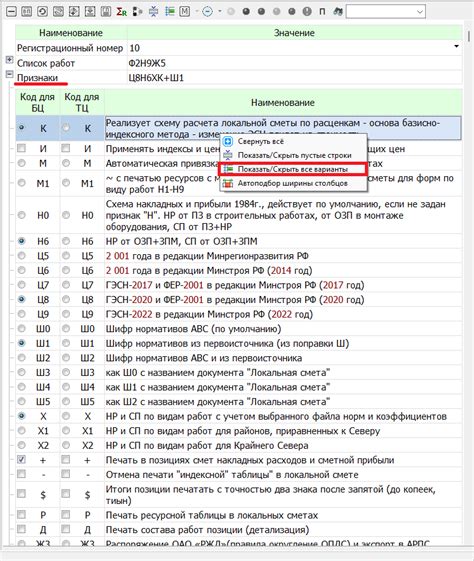474x561 pixels.
Task: Click the red Sigma R toolbar icon
Action: [122, 12]
